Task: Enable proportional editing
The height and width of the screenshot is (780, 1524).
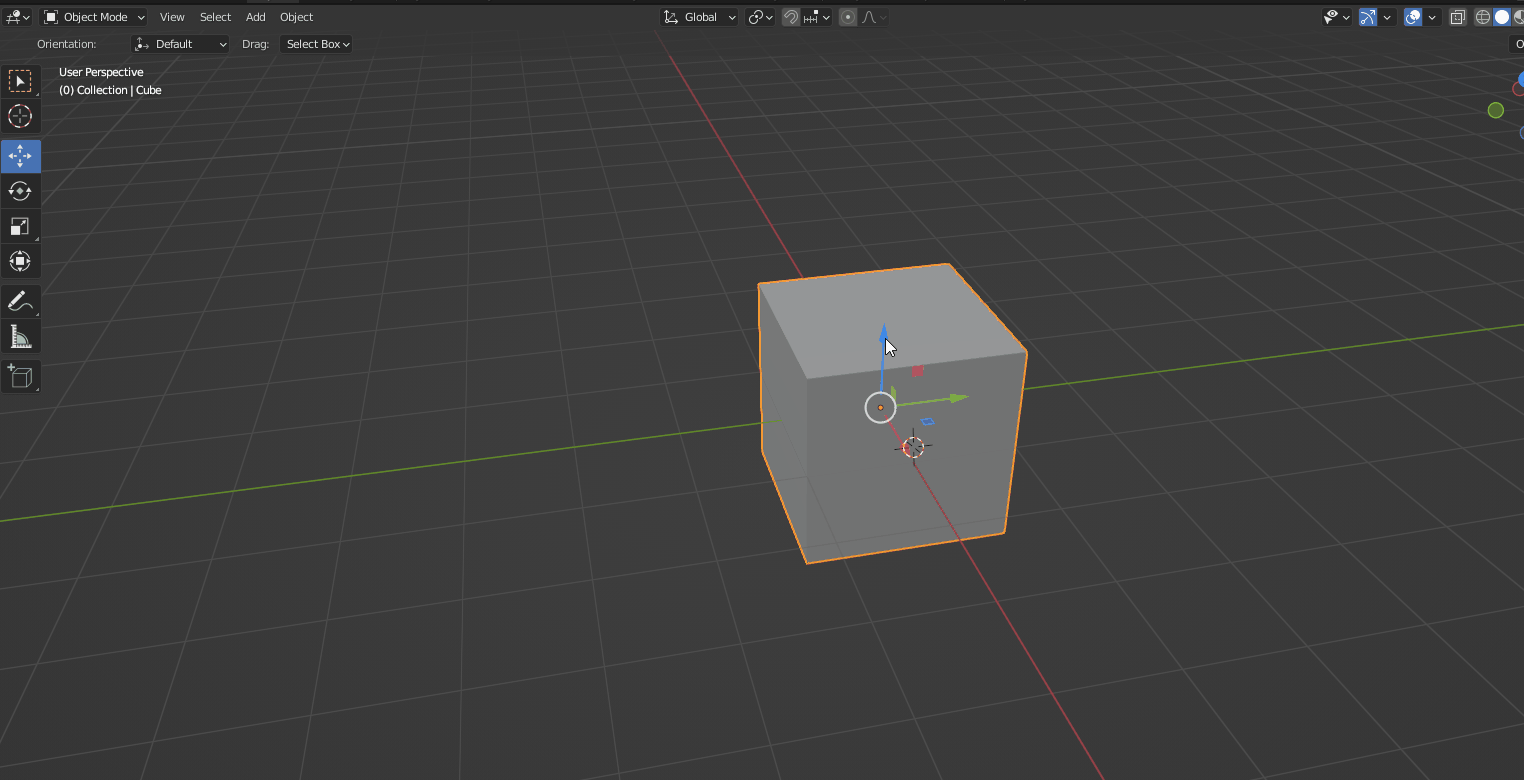Action: point(847,17)
